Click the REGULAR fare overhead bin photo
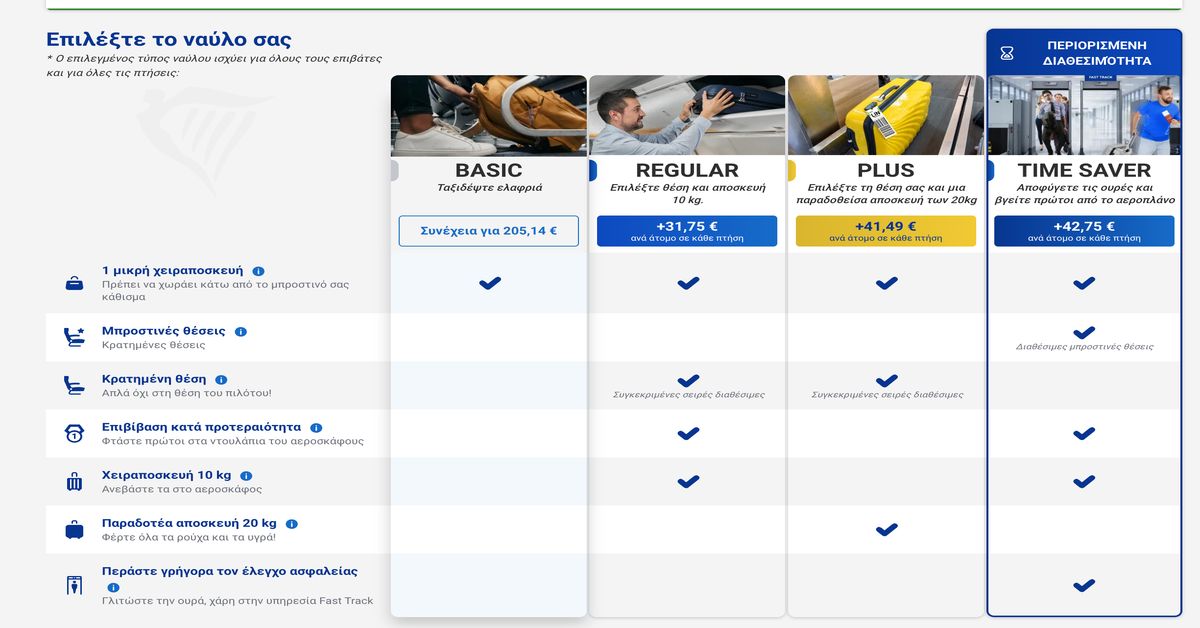The height and width of the screenshot is (628, 1200). pos(687,115)
